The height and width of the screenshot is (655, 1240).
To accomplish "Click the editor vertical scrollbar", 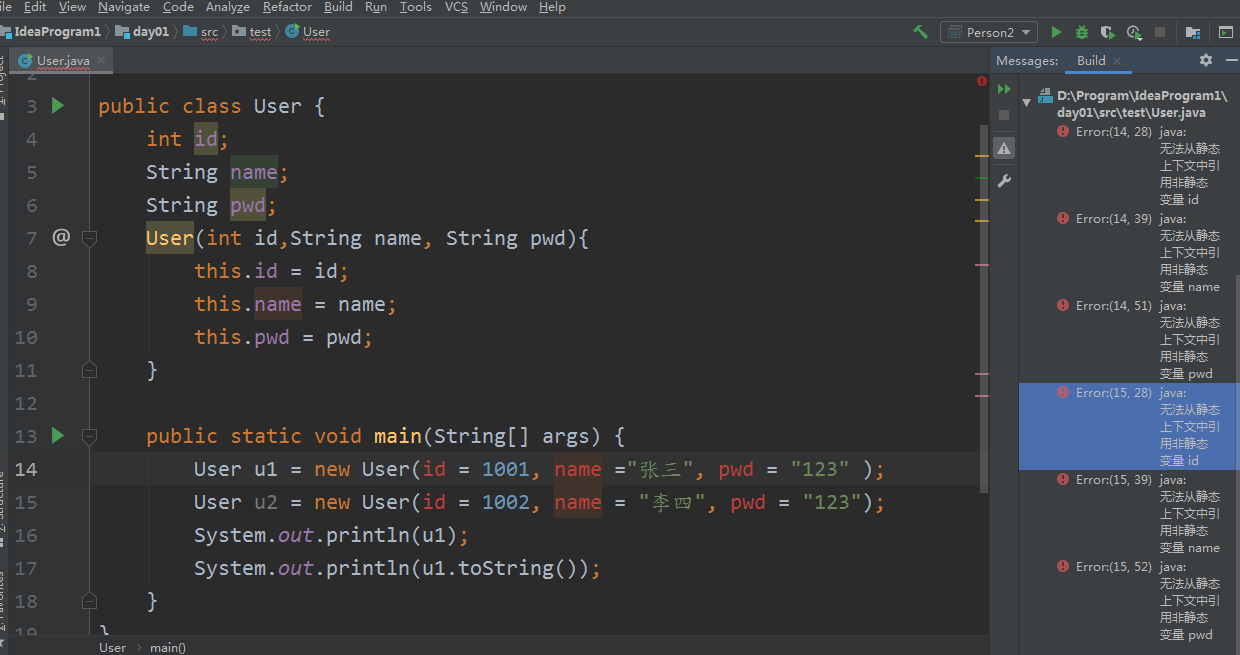I will point(985,308).
